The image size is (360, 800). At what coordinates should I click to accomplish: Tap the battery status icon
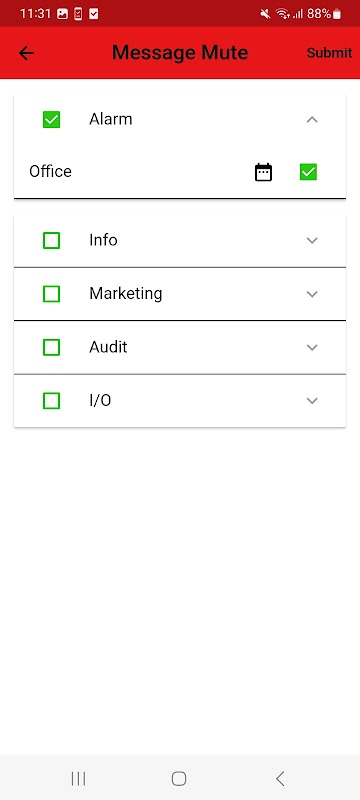tap(337, 14)
